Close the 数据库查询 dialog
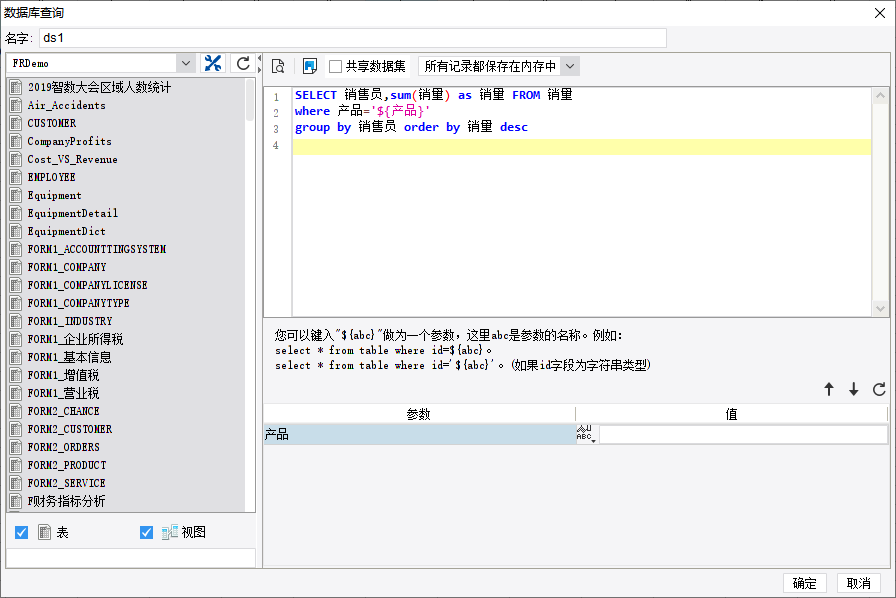 (880, 13)
